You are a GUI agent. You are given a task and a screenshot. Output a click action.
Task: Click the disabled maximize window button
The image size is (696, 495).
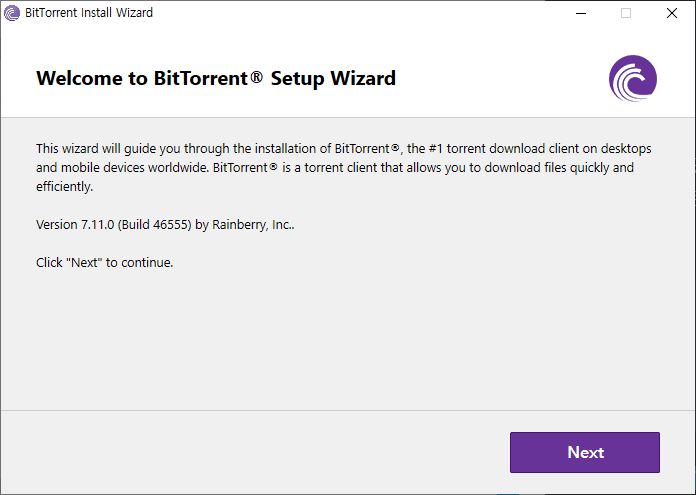(626, 13)
